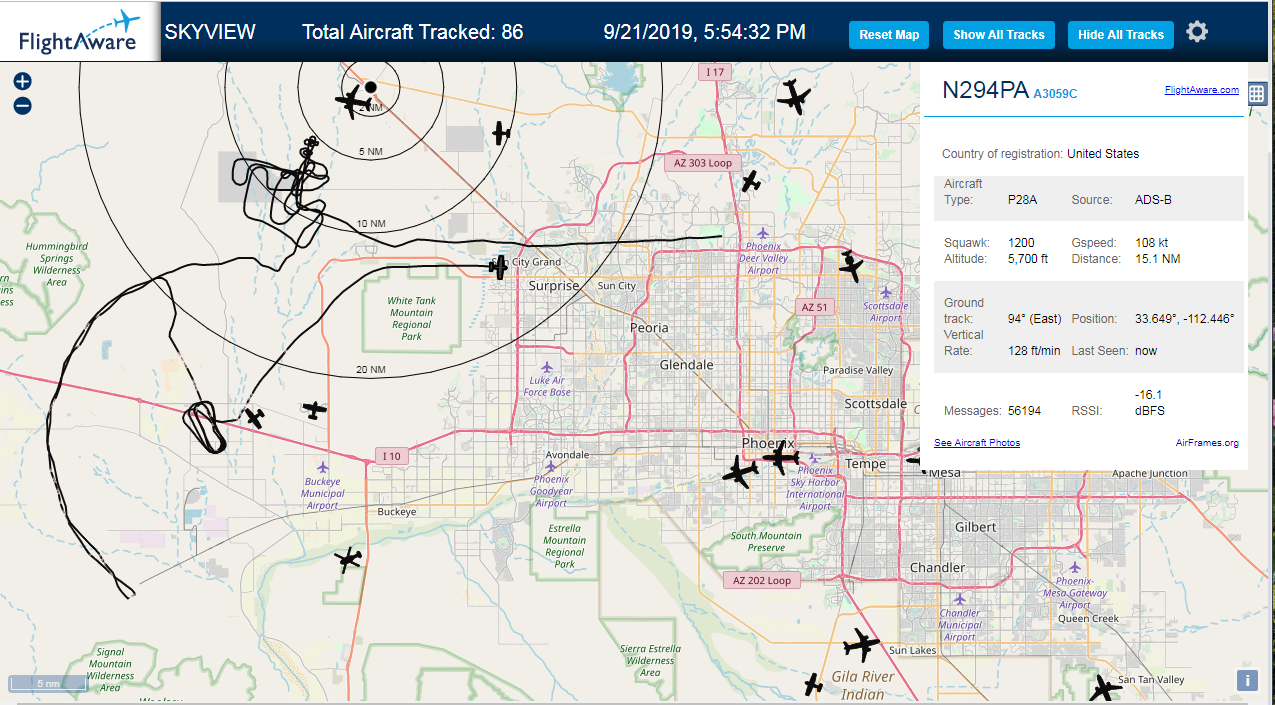The image size is (1275, 705).
Task: Select the aircraft southwest of Buckeye
Action: point(348,558)
